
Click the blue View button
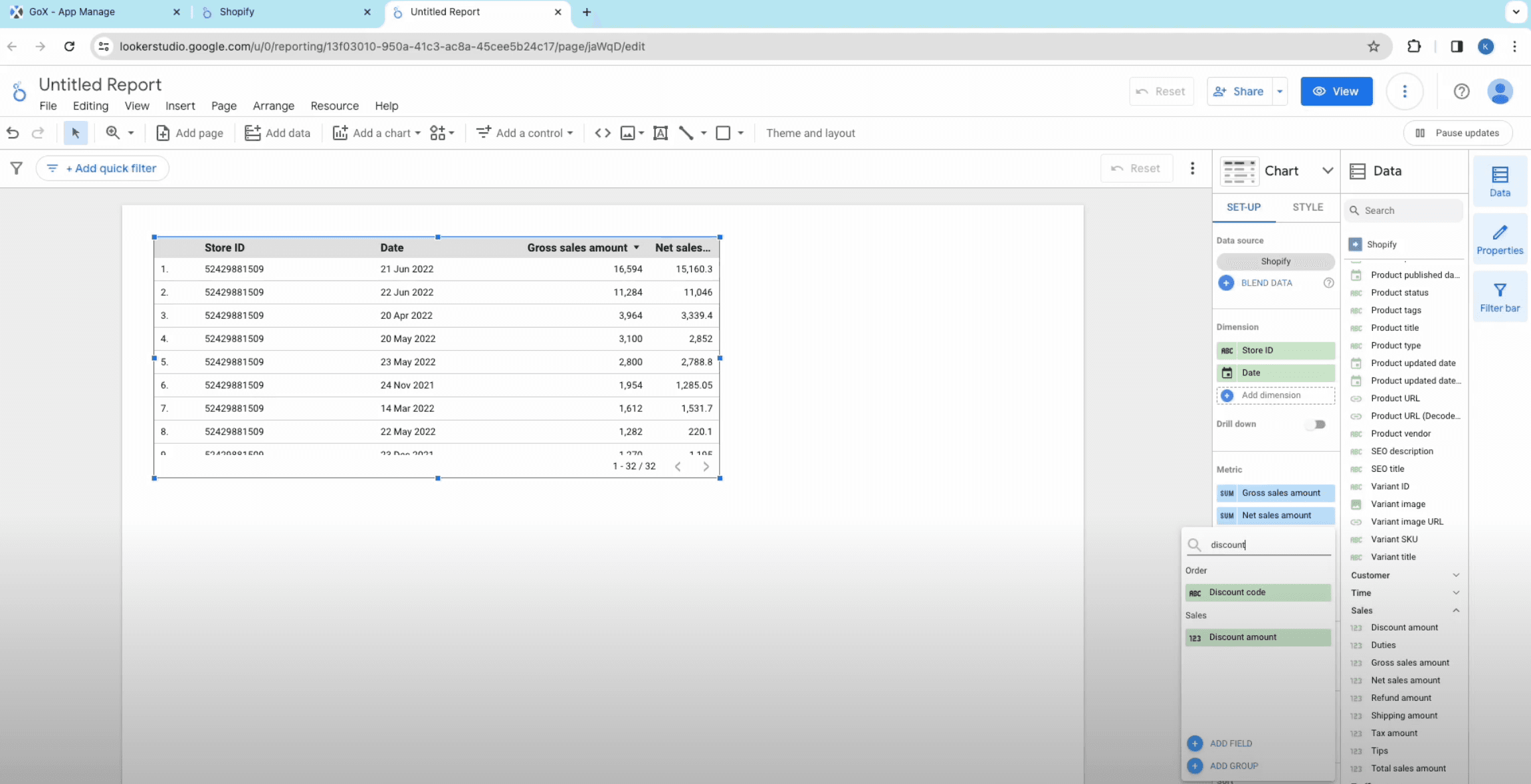(x=1336, y=92)
